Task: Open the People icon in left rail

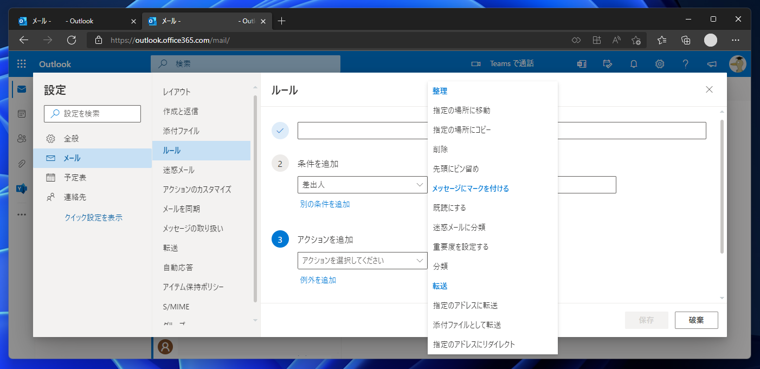Action: point(21,139)
